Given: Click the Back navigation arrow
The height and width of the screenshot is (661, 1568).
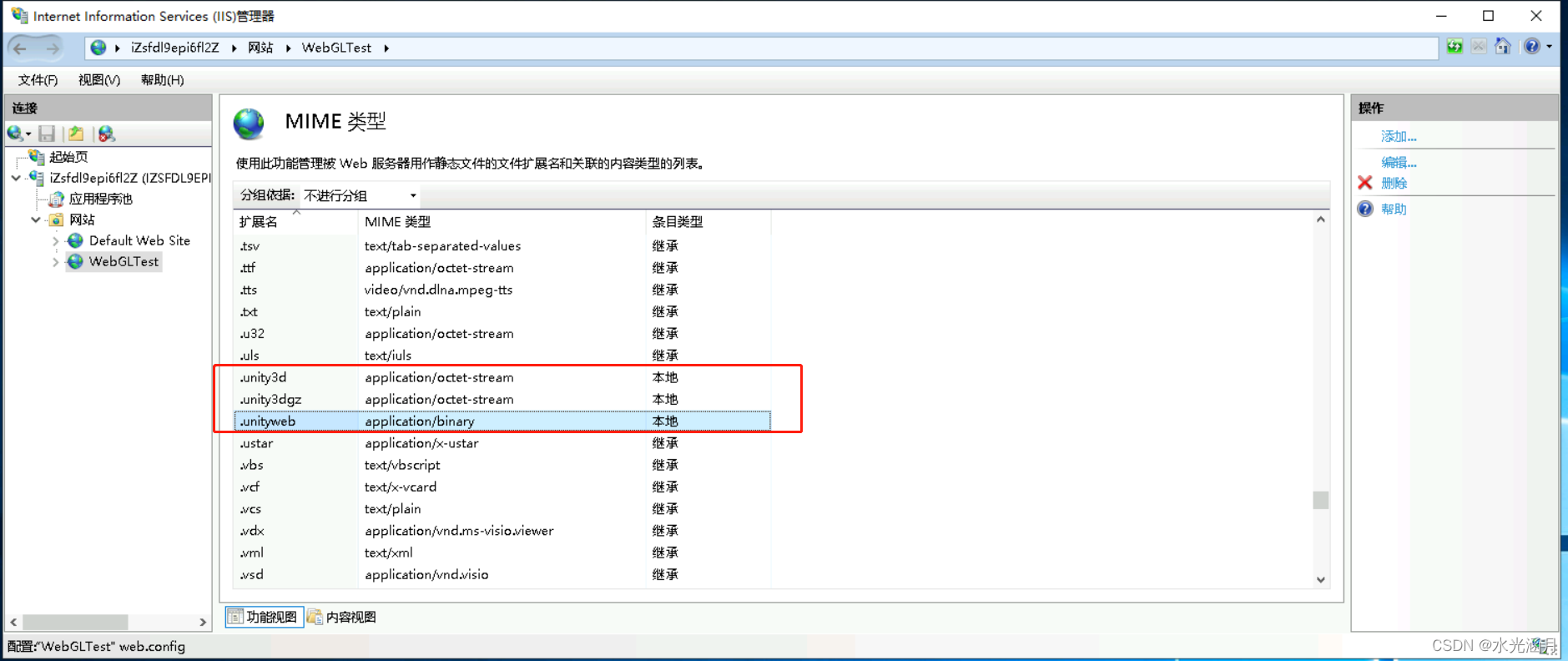Looking at the screenshot, I should click(x=20, y=48).
